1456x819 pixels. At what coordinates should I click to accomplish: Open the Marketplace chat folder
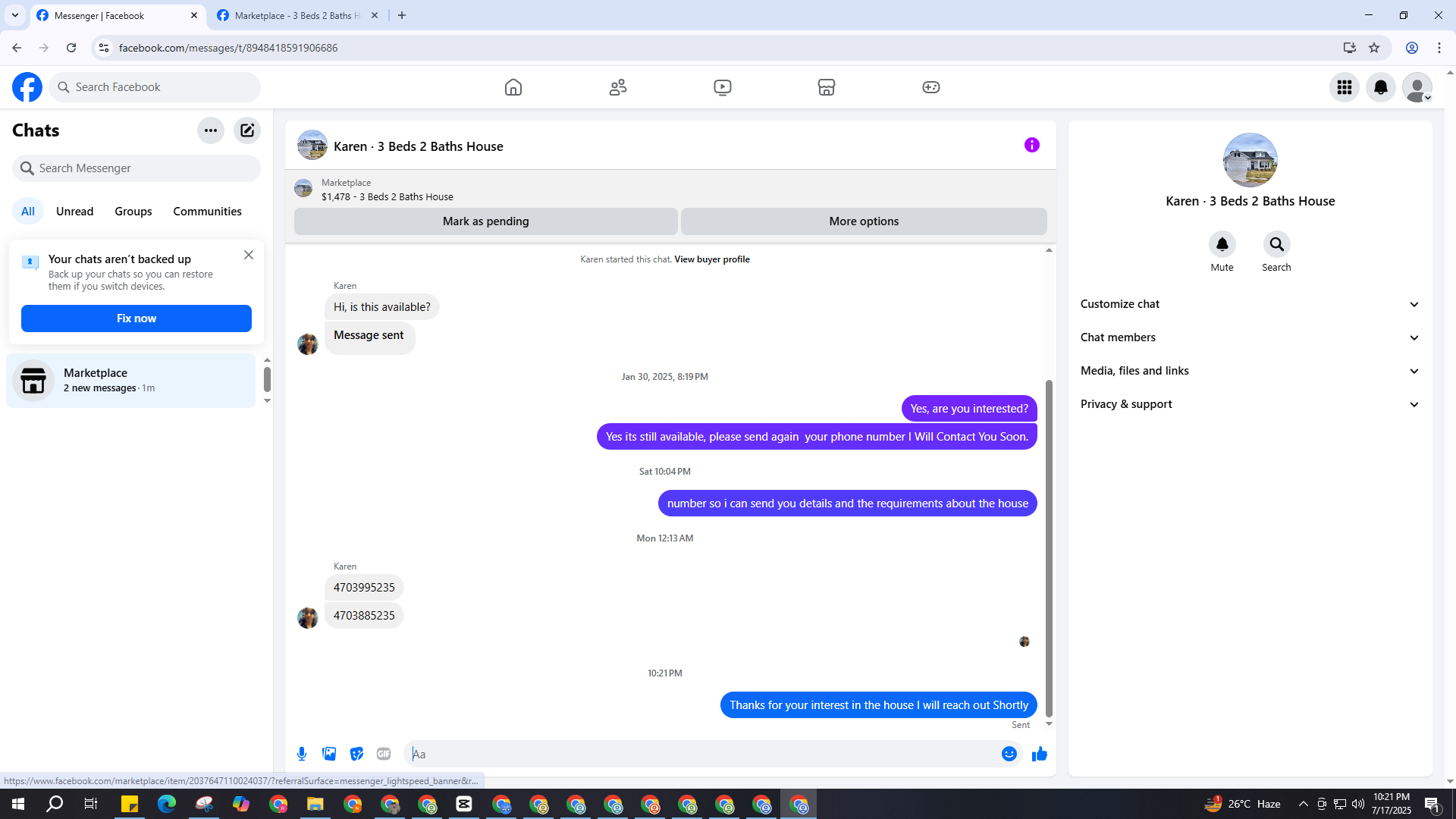131,381
